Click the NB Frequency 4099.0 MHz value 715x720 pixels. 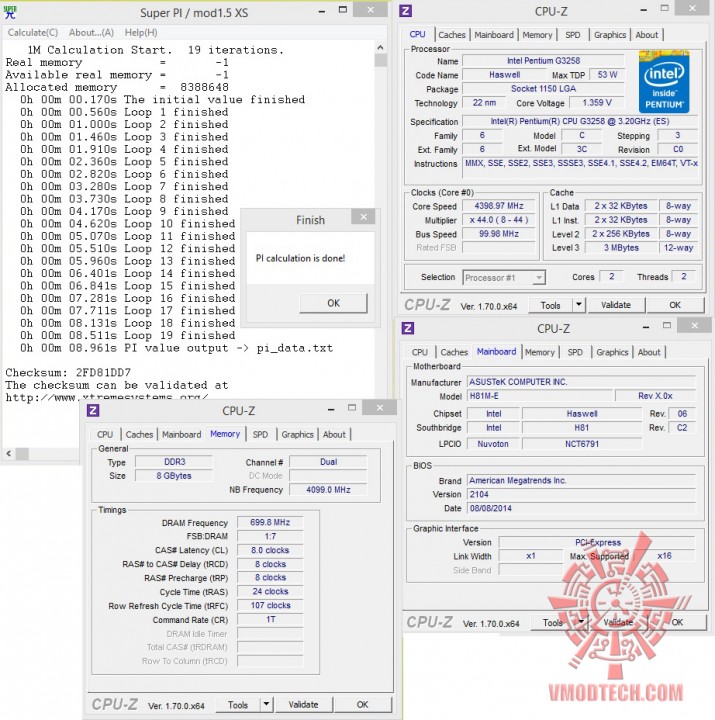pyautogui.click(x=328, y=490)
